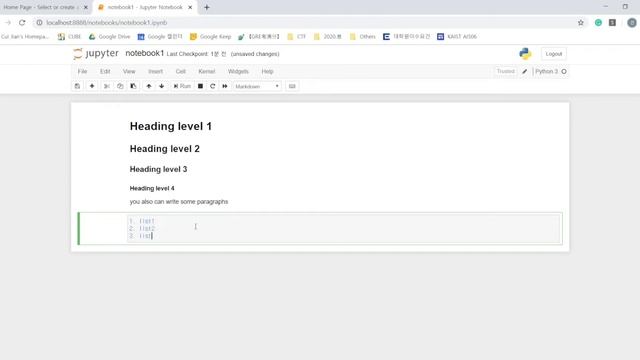Open the browser profile avatar
The height and width of the screenshot is (360, 640).
click(x=631, y=23)
